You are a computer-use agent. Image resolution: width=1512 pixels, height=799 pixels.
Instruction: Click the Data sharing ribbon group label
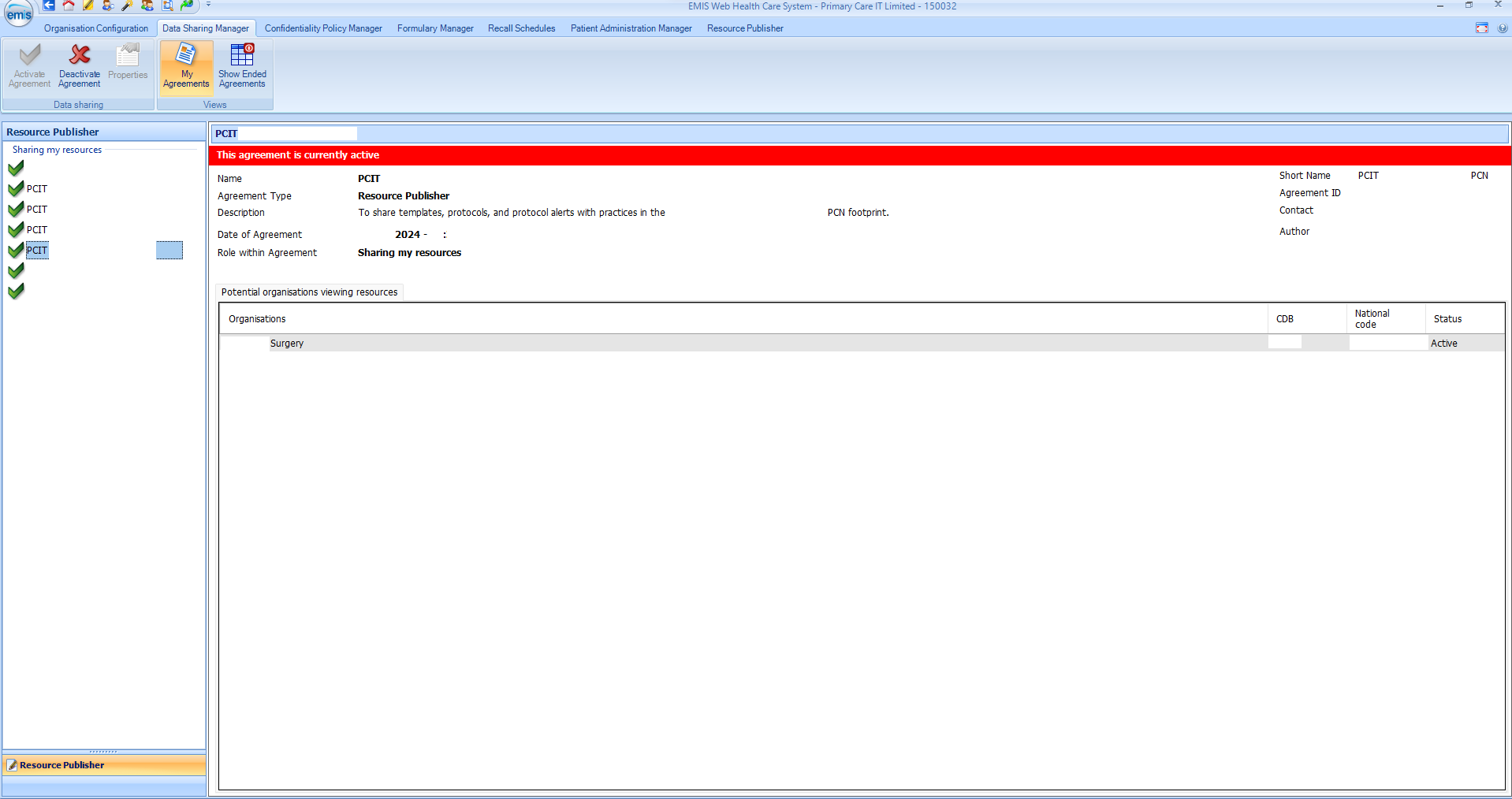78,105
